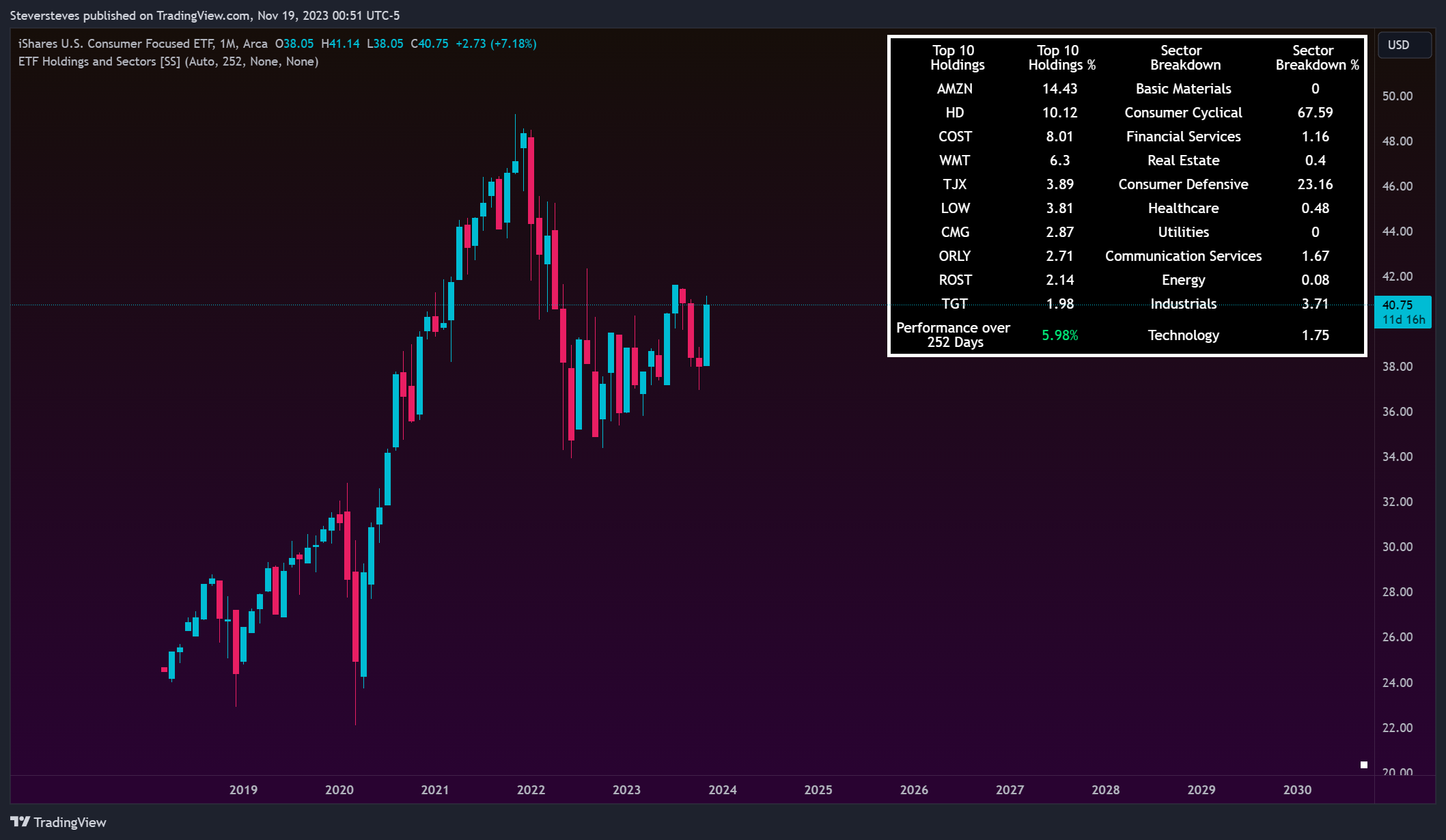
Task: Click the Basic Materials sector label
Action: pyautogui.click(x=1183, y=89)
